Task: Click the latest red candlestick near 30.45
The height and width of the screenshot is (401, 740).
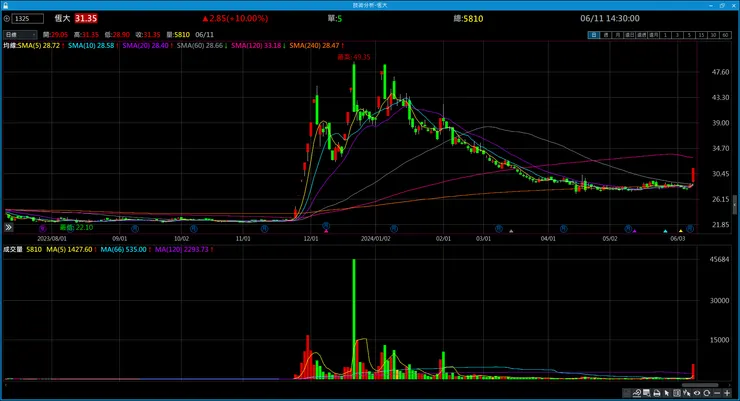Action: point(693,175)
